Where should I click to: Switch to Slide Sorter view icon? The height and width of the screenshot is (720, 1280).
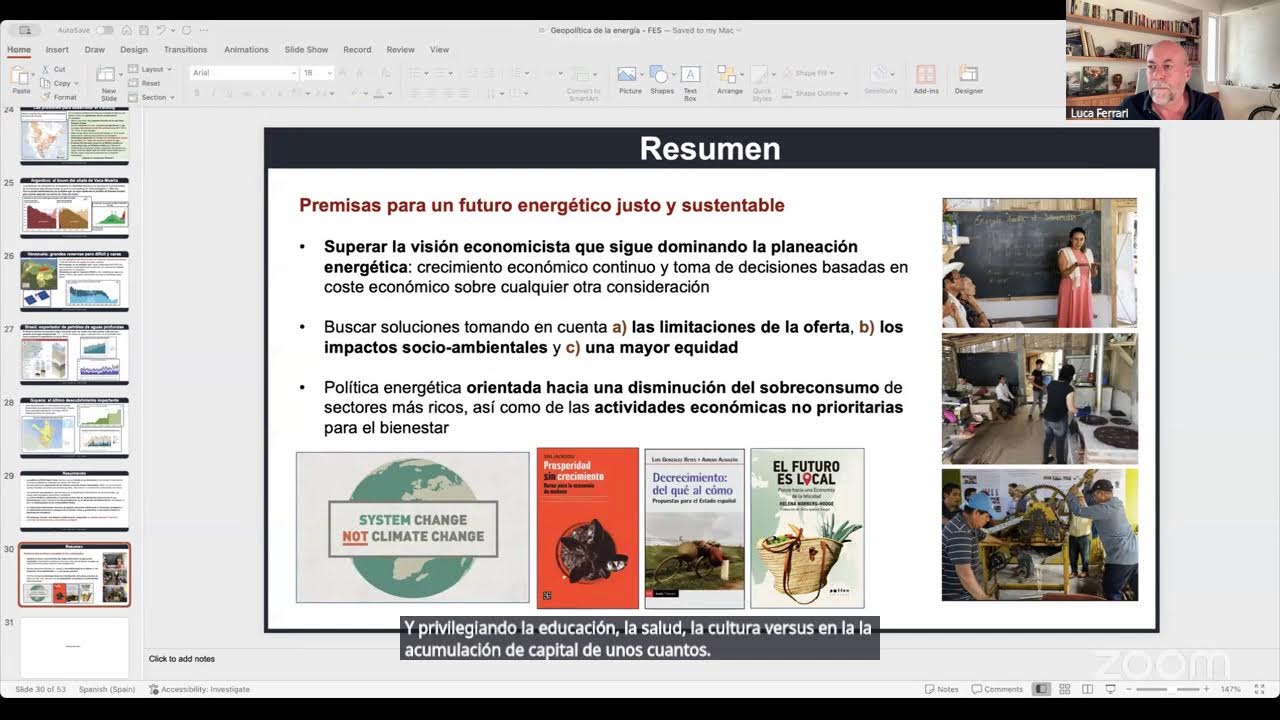pyautogui.click(x=1064, y=689)
